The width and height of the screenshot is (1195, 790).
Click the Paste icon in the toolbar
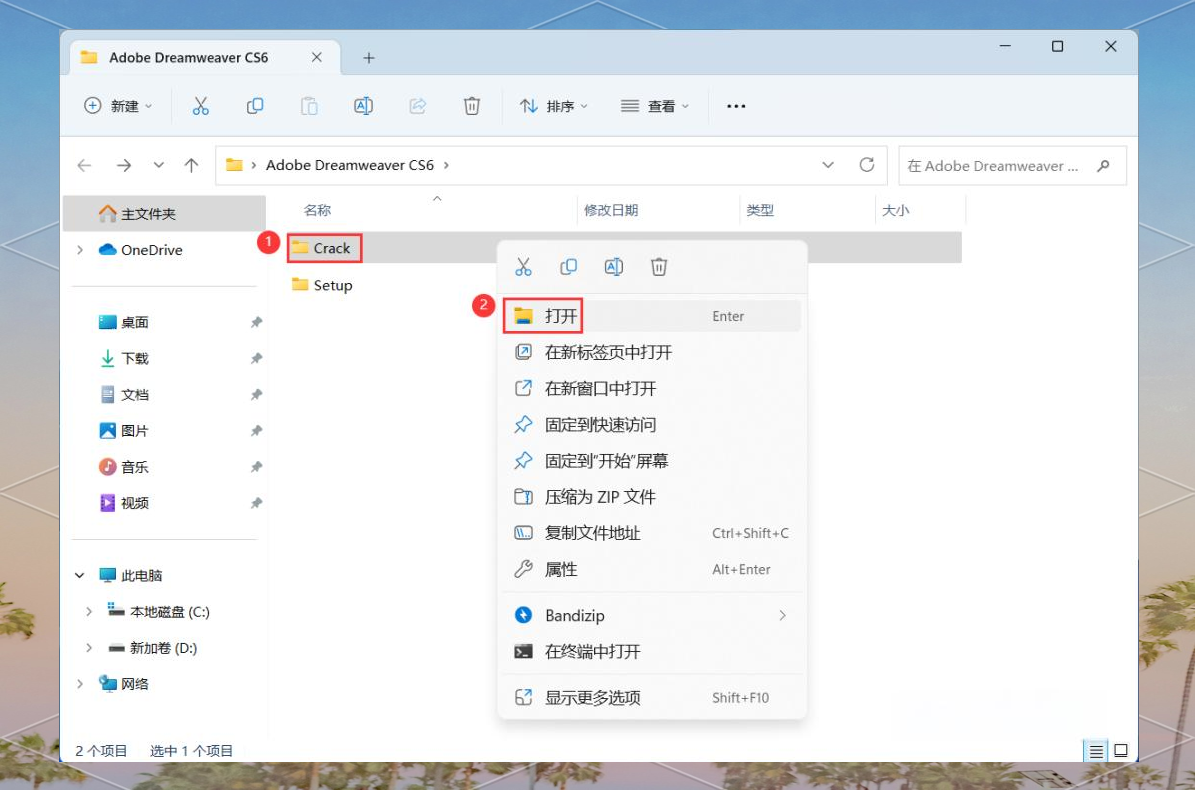click(309, 106)
